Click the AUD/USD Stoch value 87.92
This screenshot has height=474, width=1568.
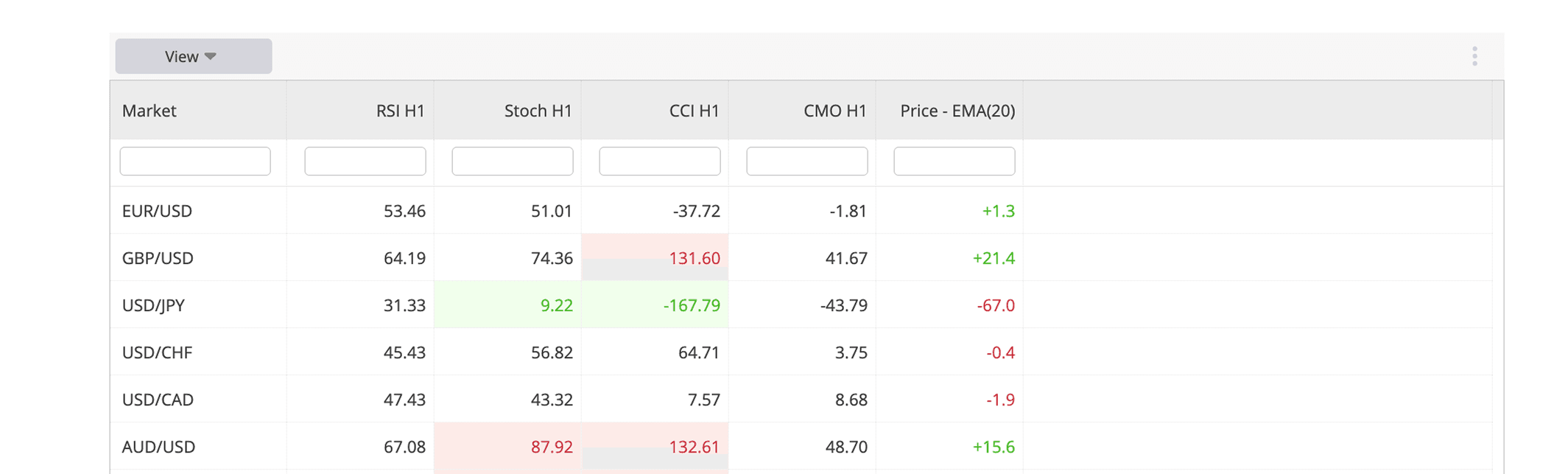pos(552,447)
